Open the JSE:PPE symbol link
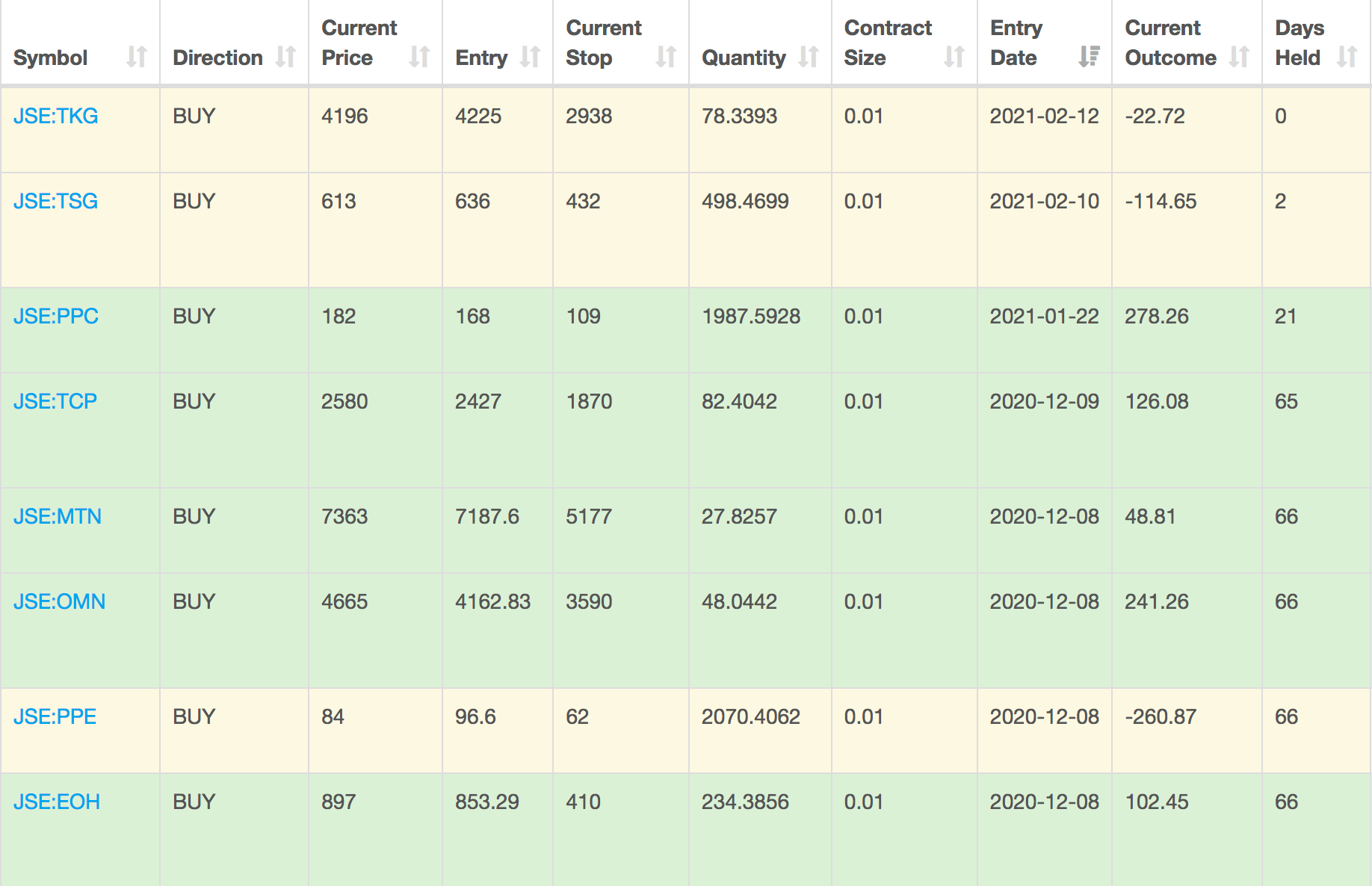Image resolution: width=1372 pixels, height=886 pixels. [55, 716]
